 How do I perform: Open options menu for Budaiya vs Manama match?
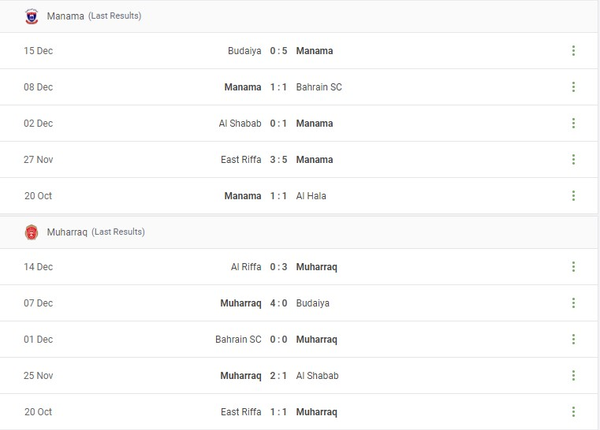tap(573, 51)
